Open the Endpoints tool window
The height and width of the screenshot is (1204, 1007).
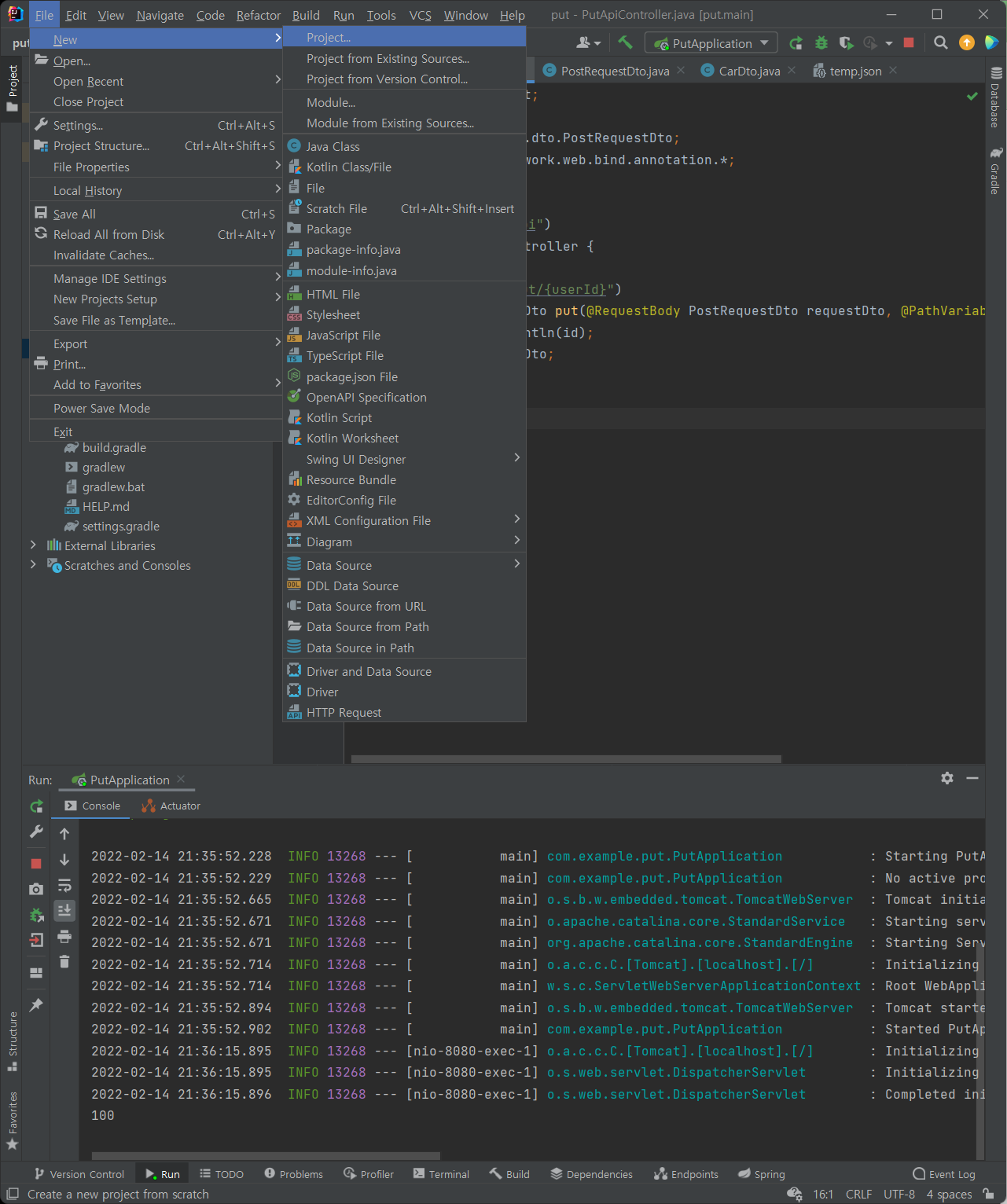tap(685, 1173)
